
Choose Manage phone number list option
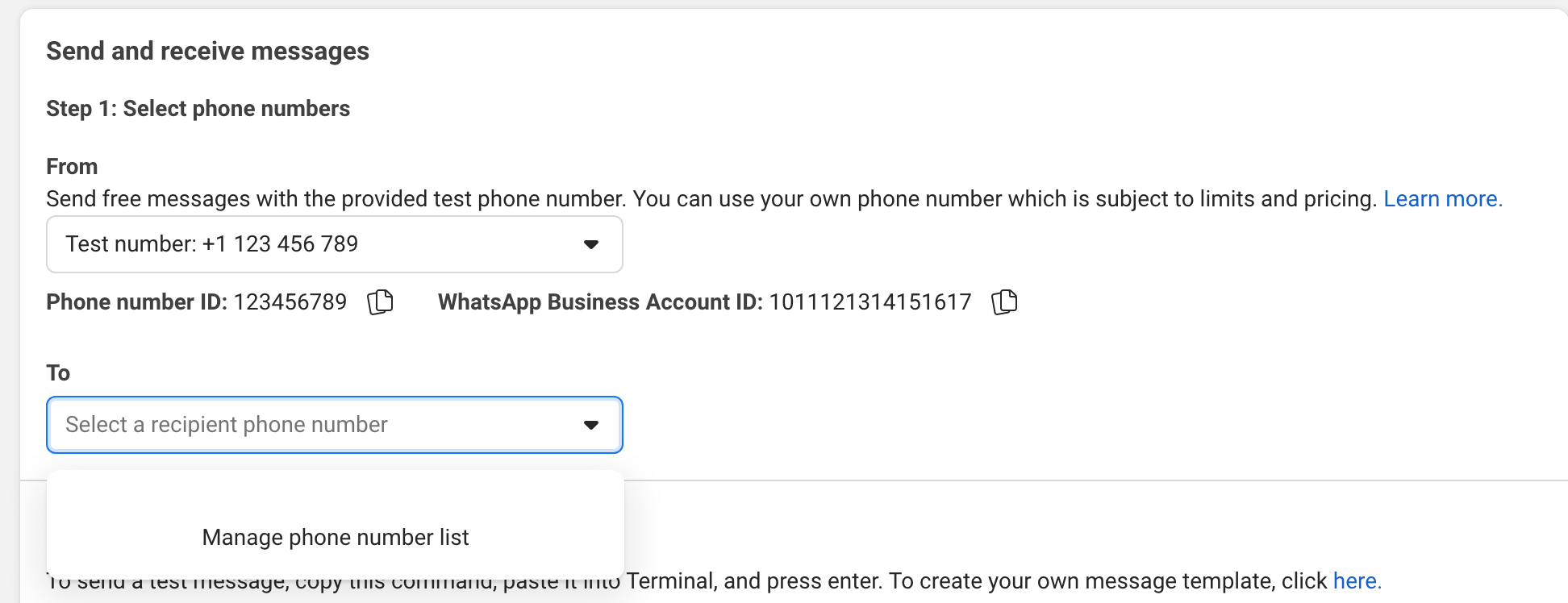click(x=336, y=538)
